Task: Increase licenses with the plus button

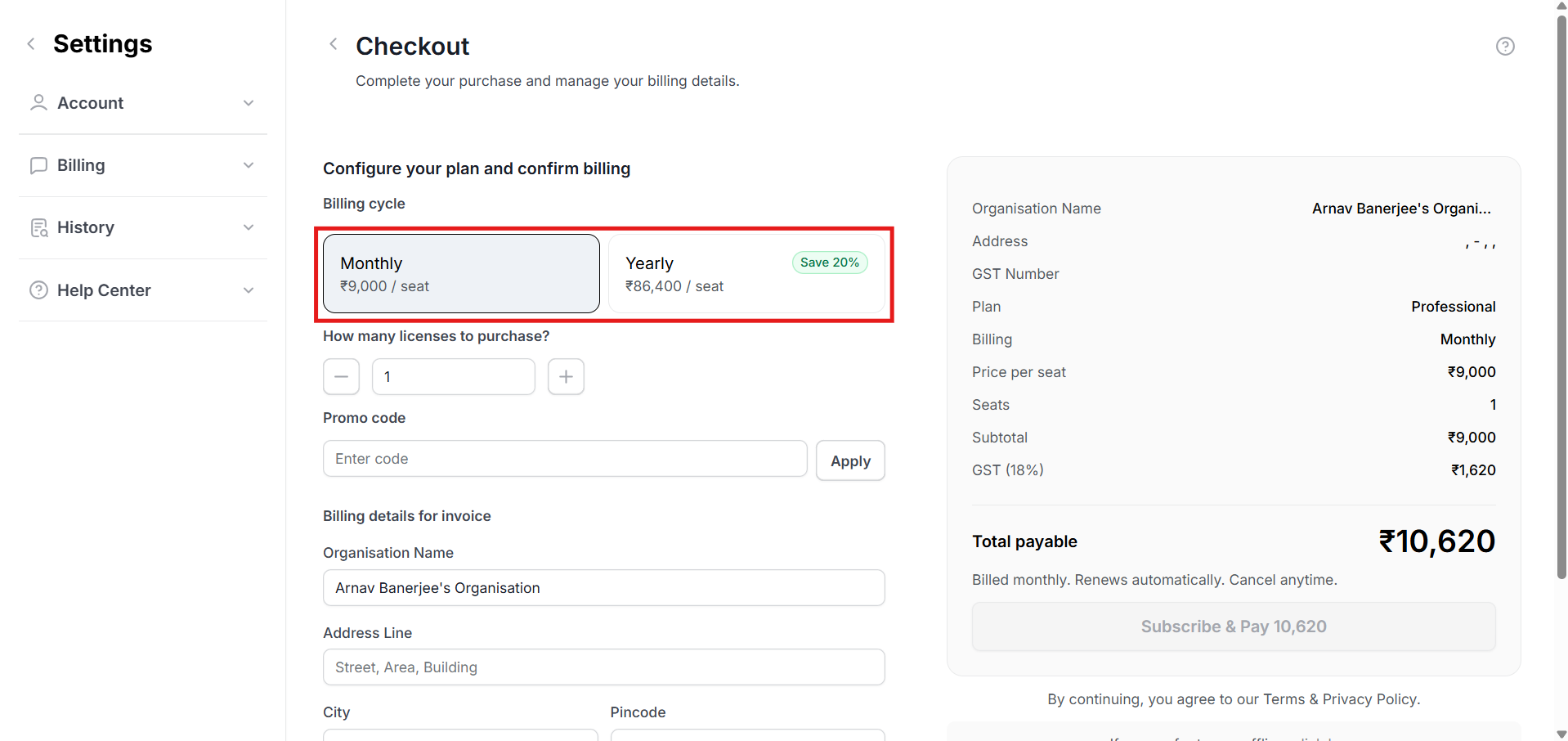Action: pyautogui.click(x=566, y=377)
